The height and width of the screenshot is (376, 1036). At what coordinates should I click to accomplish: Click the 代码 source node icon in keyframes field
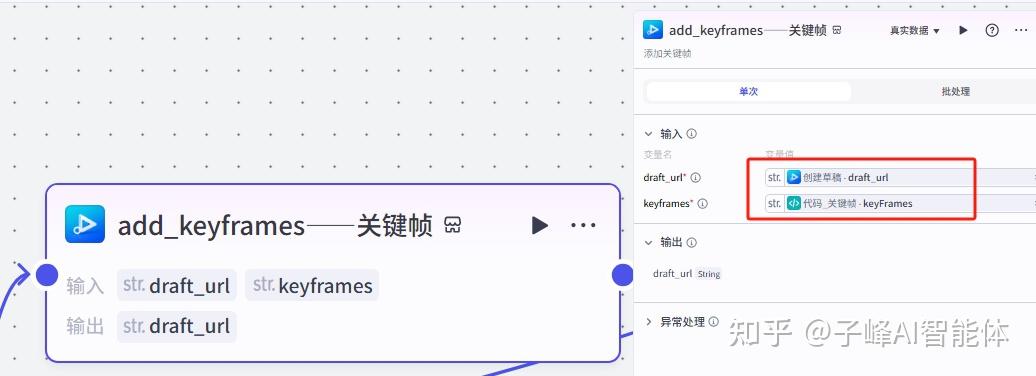(794, 204)
